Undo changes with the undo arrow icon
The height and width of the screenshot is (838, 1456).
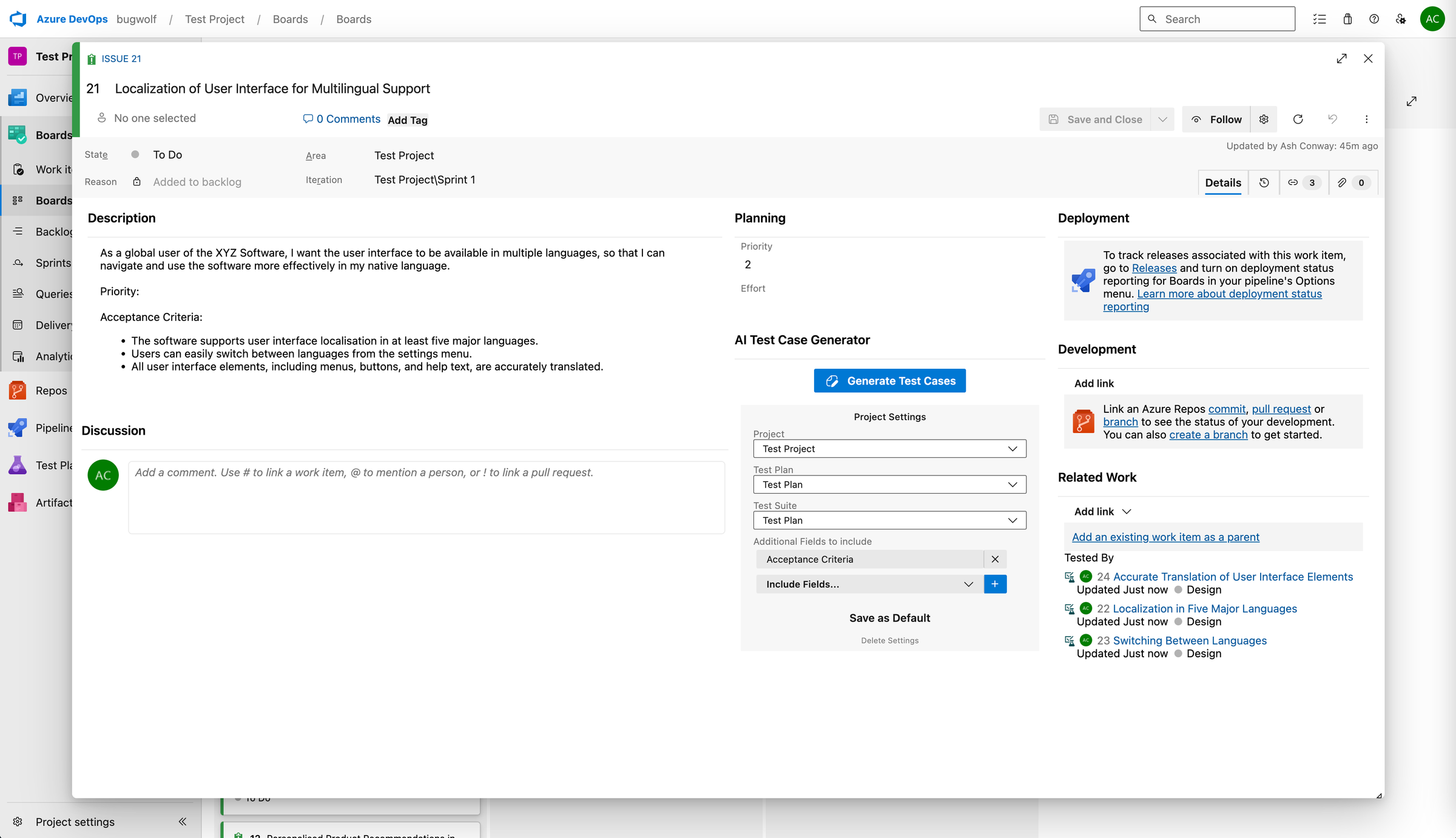(1332, 119)
